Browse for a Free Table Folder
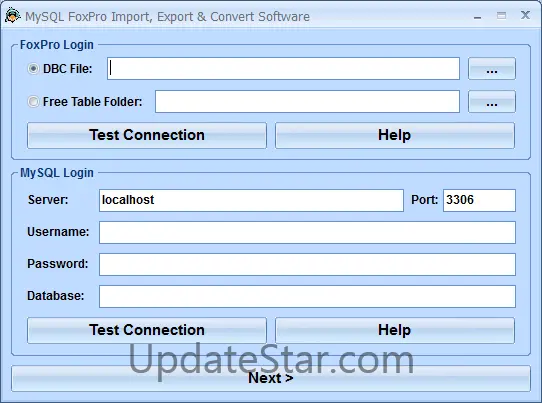The height and width of the screenshot is (403, 542). coord(492,102)
